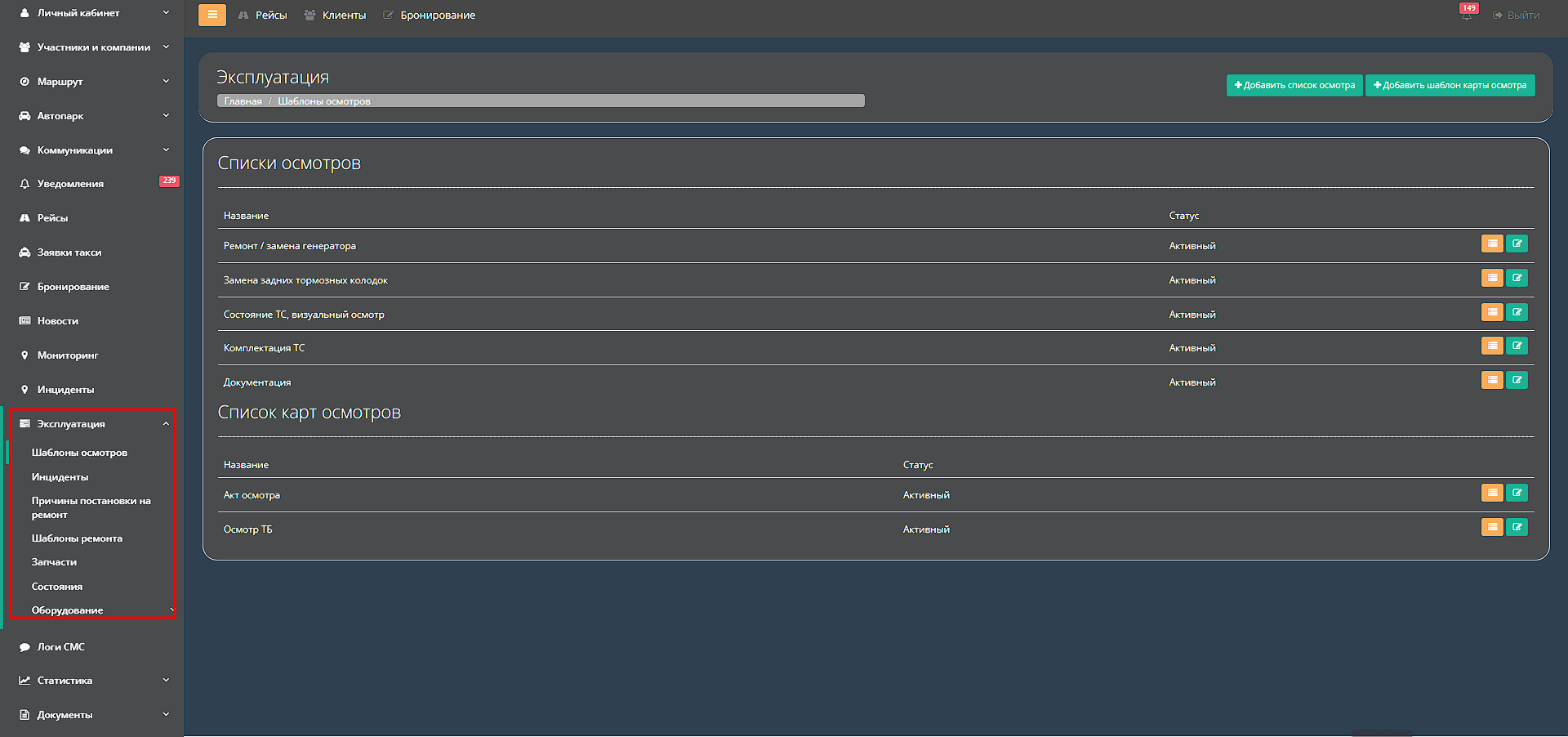Click orange list icon for Ремонт / замена генератора

(x=1492, y=243)
